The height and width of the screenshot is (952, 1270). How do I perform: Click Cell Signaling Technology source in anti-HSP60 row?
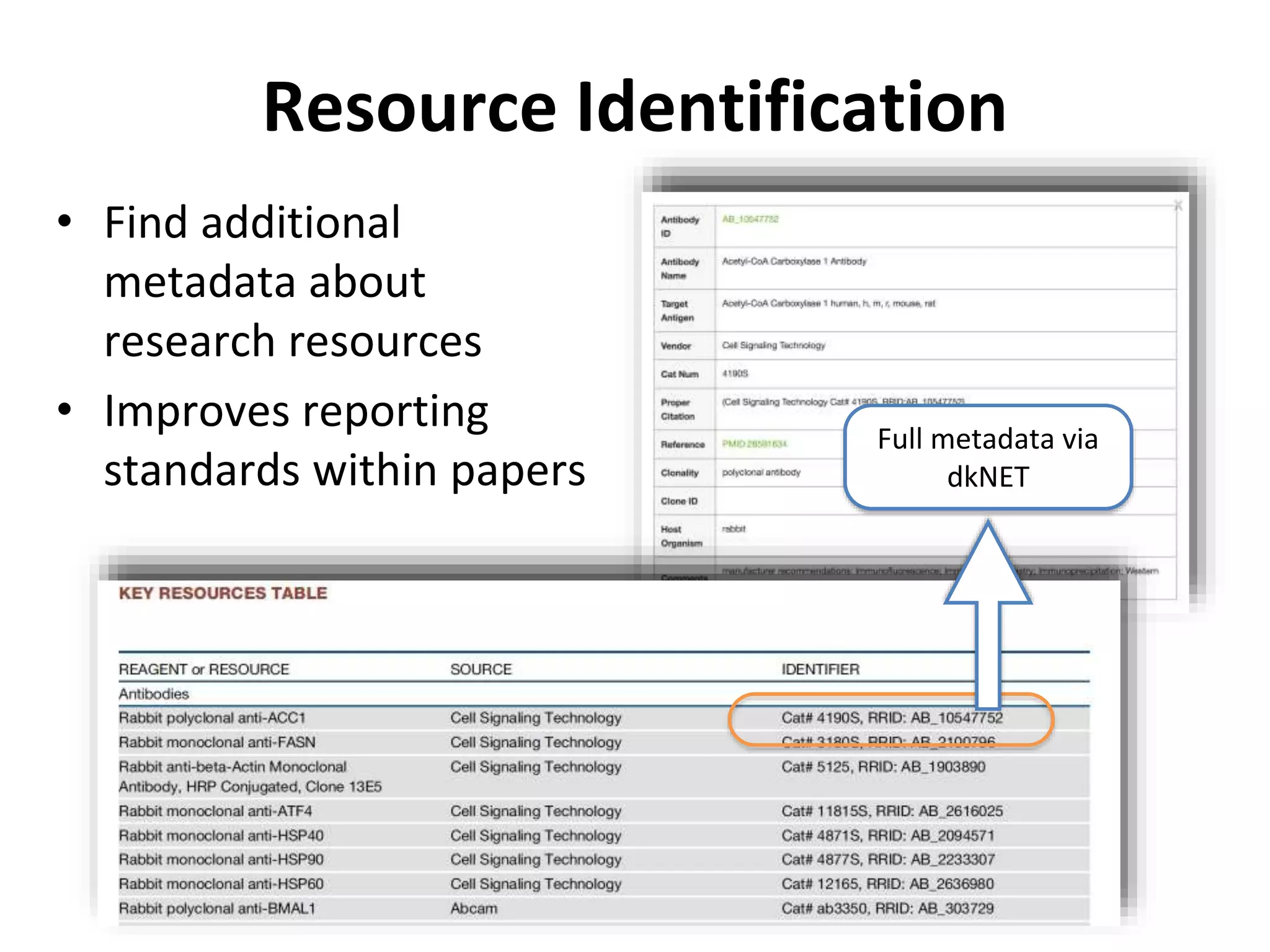(x=536, y=884)
